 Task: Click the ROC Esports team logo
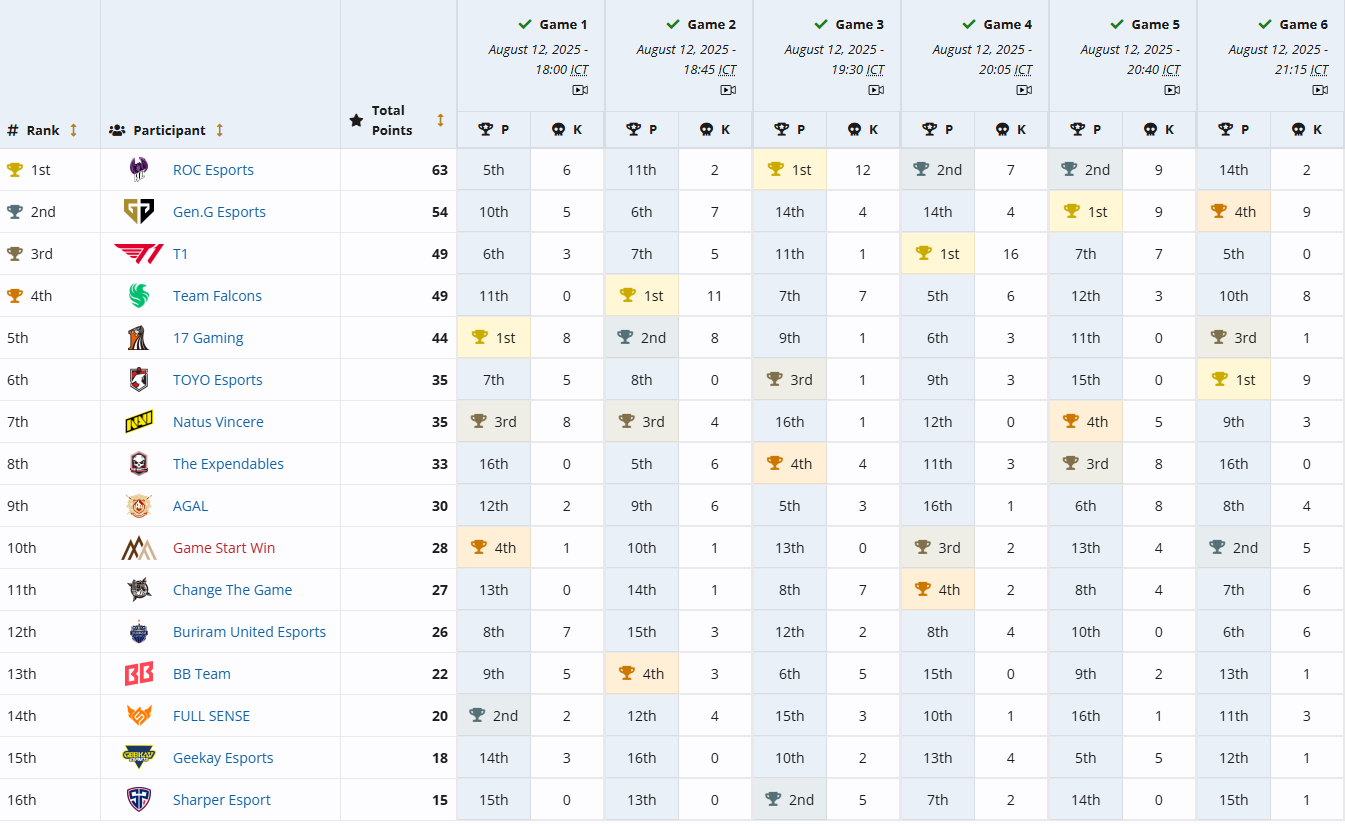pyautogui.click(x=138, y=170)
